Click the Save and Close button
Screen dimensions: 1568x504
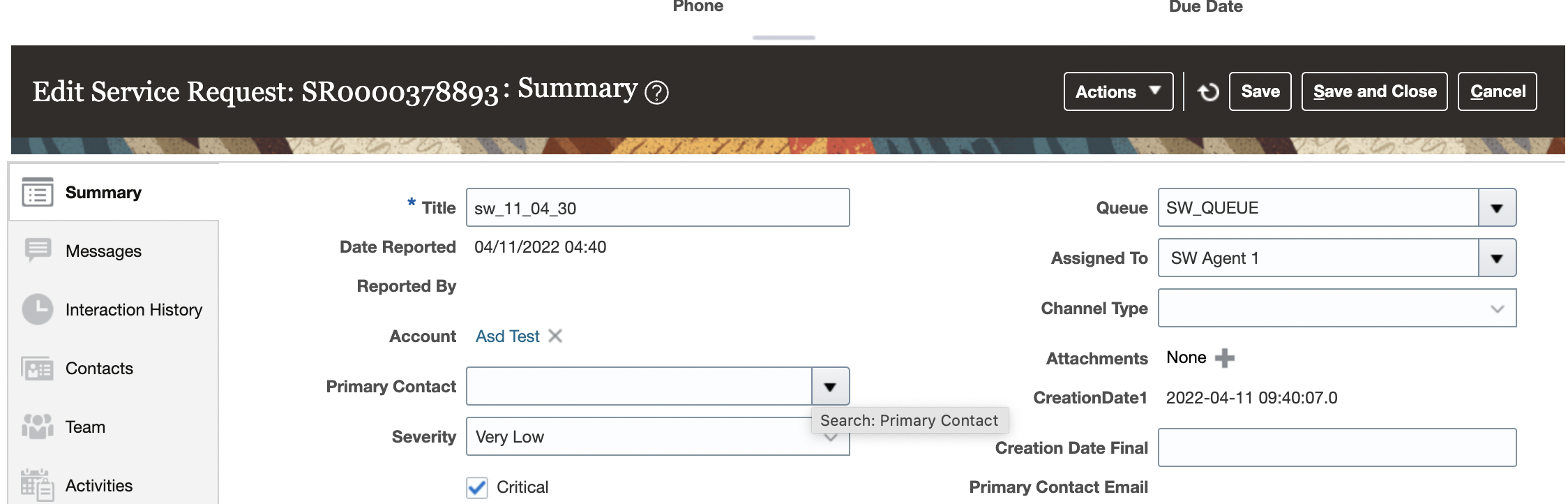[1374, 91]
